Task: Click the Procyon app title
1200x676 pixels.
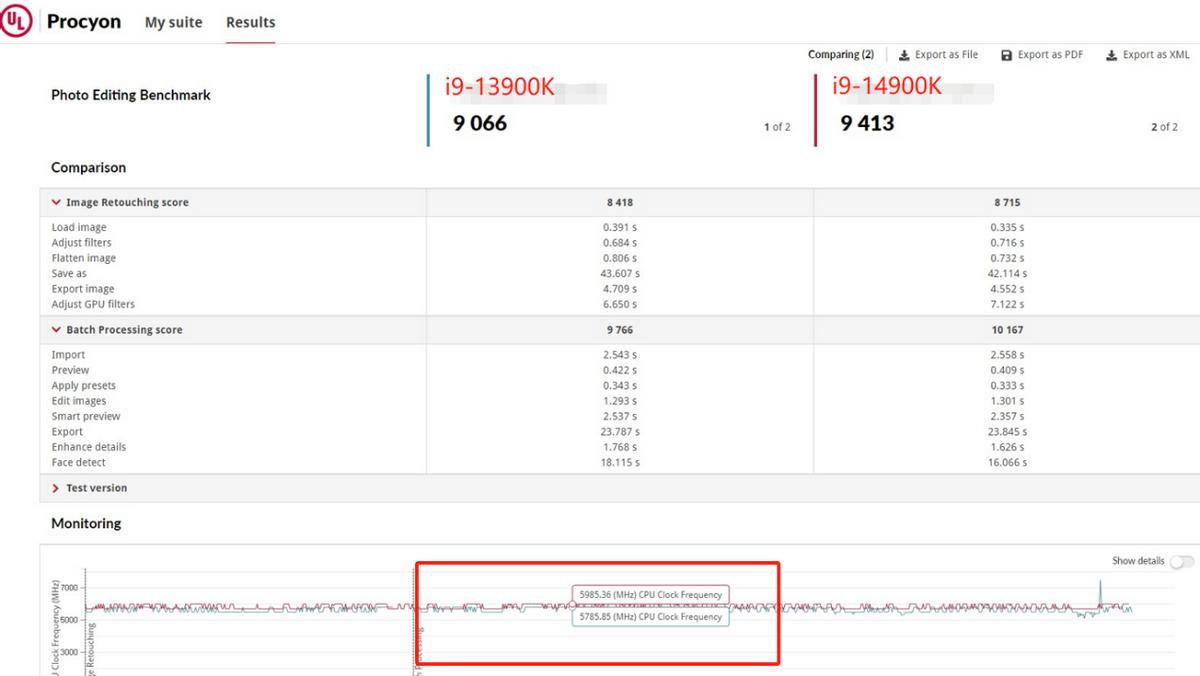Action: (84, 22)
